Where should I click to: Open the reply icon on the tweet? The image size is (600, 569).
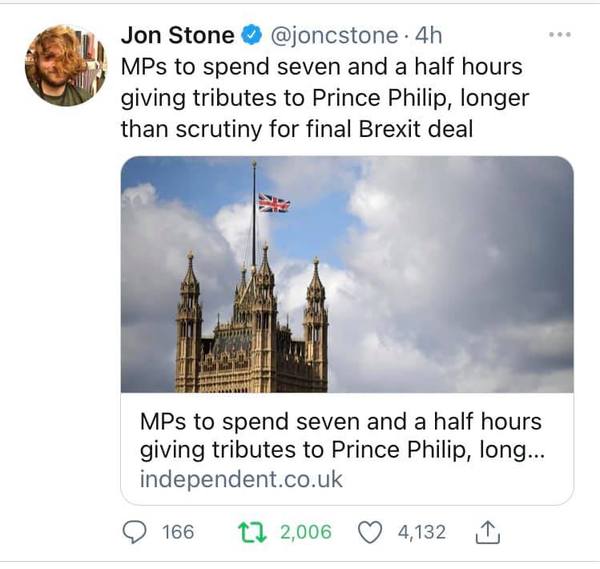coord(133,532)
